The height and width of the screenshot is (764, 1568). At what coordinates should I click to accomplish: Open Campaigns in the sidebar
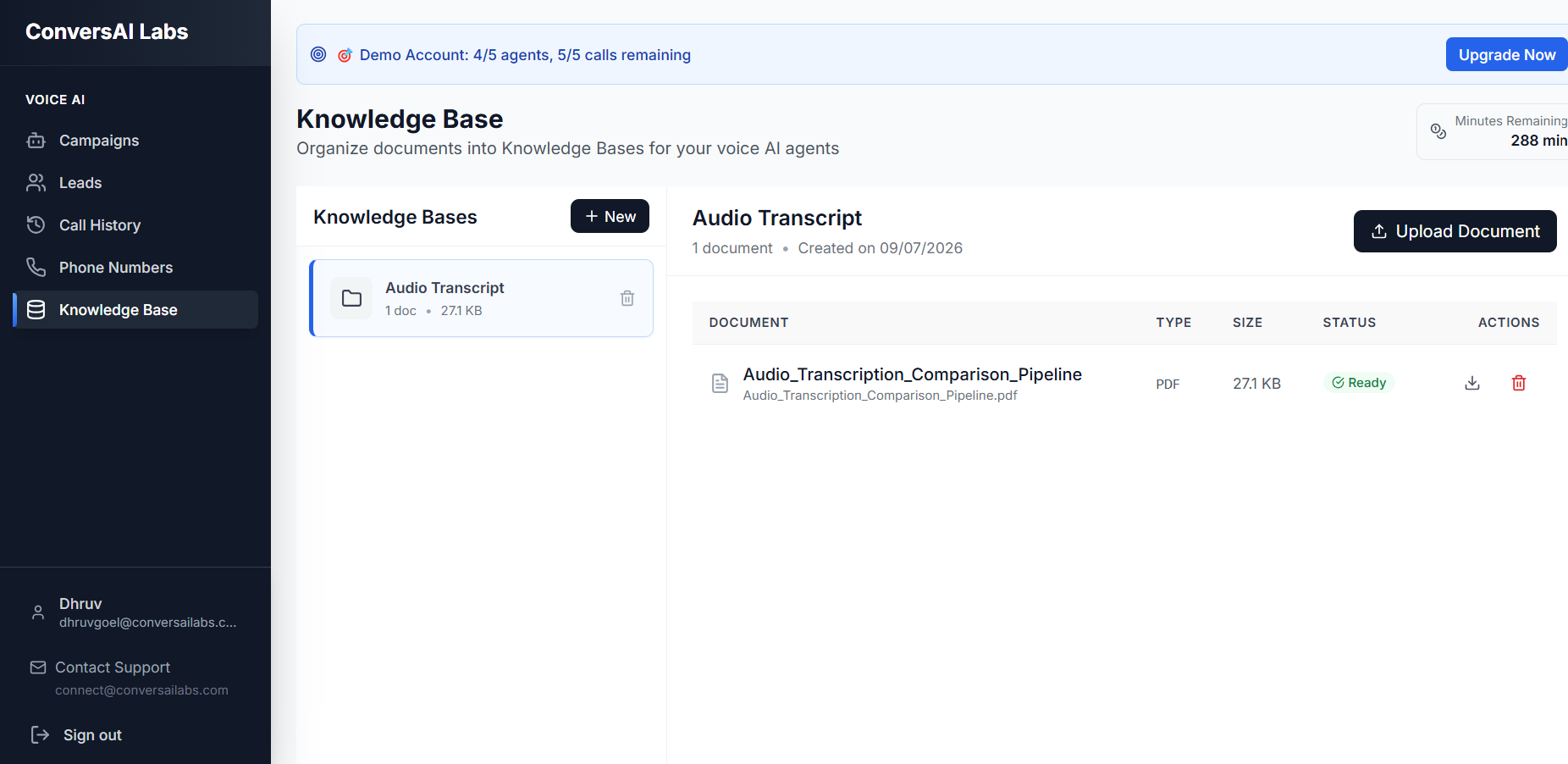pyautogui.click(x=135, y=141)
